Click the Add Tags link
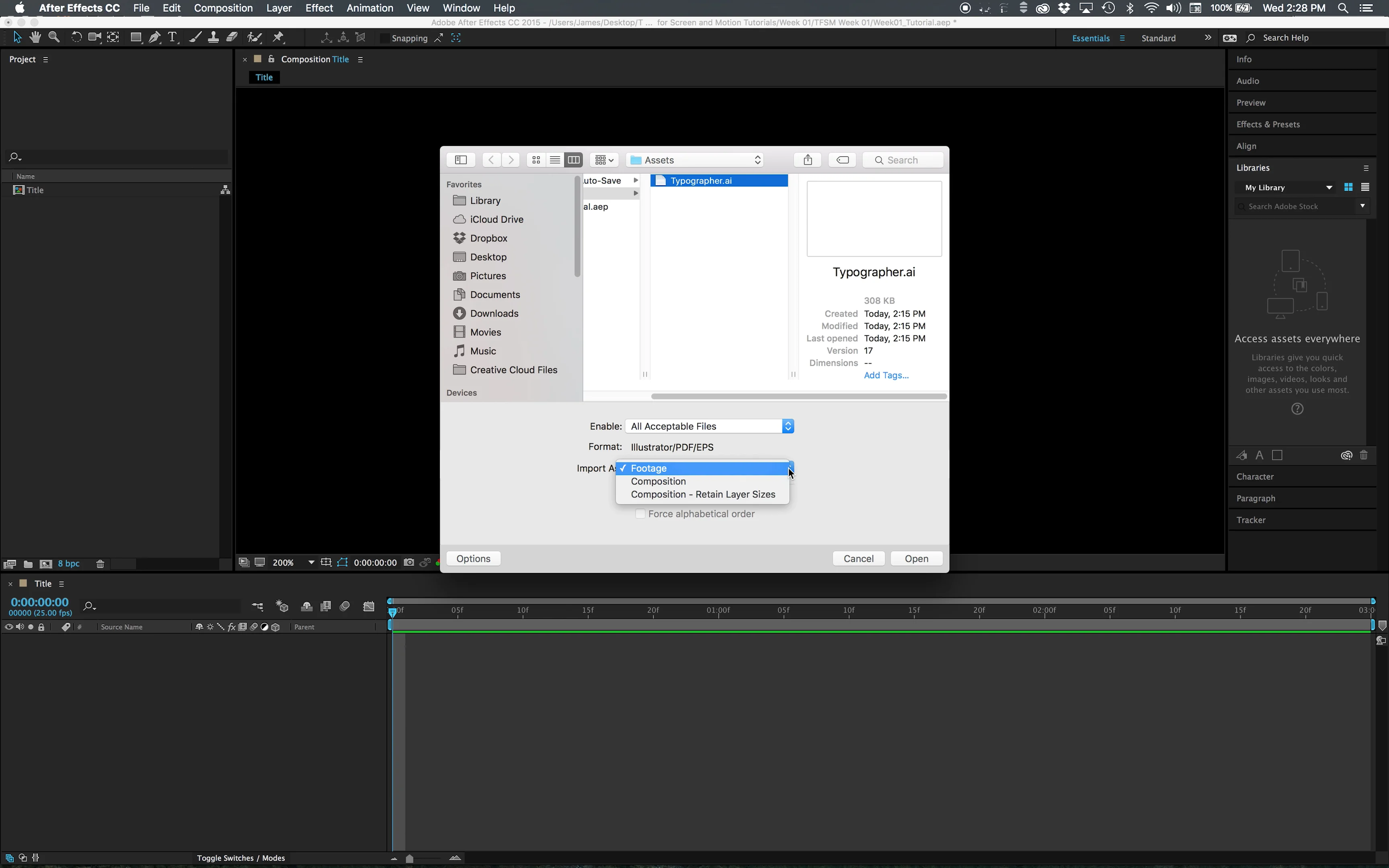The image size is (1389, 868). tap(886, 375)
